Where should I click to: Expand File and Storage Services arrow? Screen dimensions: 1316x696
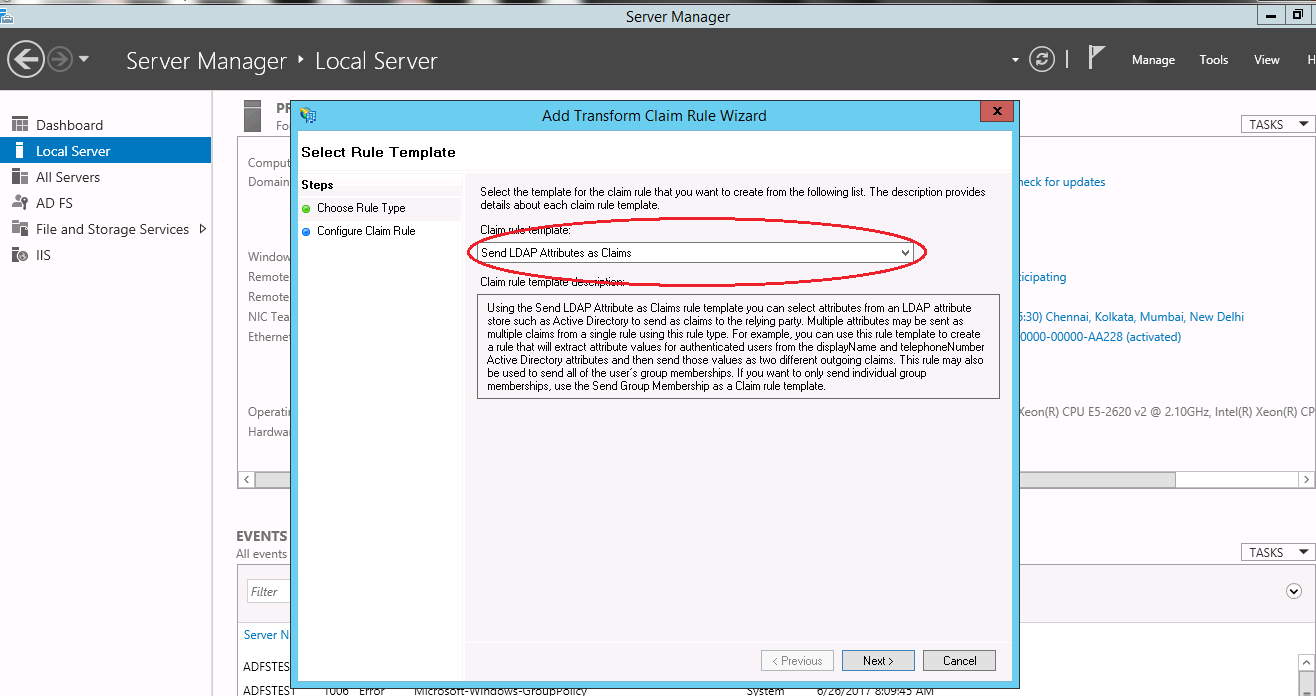coord(203,229)
